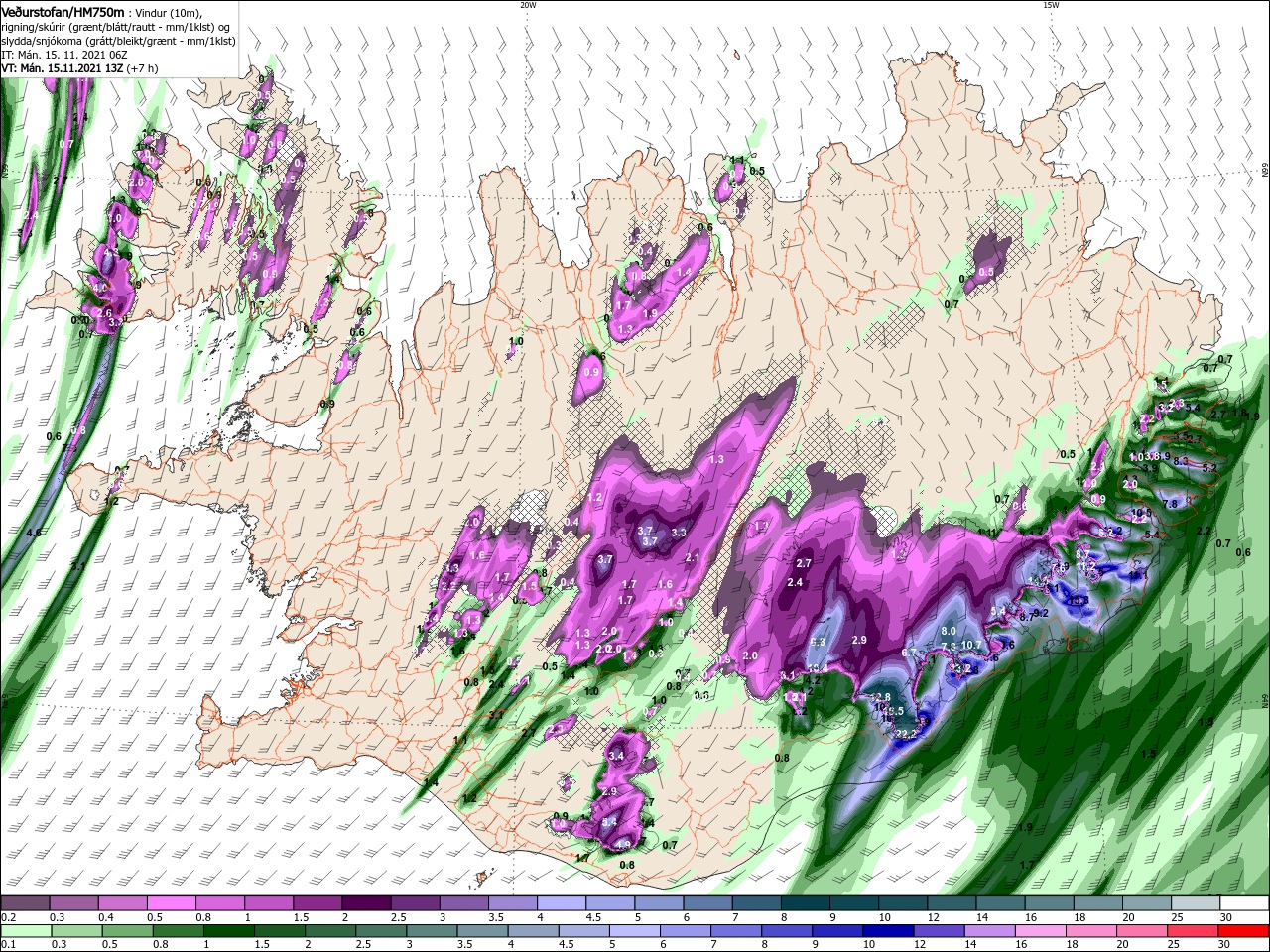Image resolution: width=1270 pixels, height=952 pixels.
Task: Click the red 30 mm swatch in the rain legend
Action: click(1244, 931)
